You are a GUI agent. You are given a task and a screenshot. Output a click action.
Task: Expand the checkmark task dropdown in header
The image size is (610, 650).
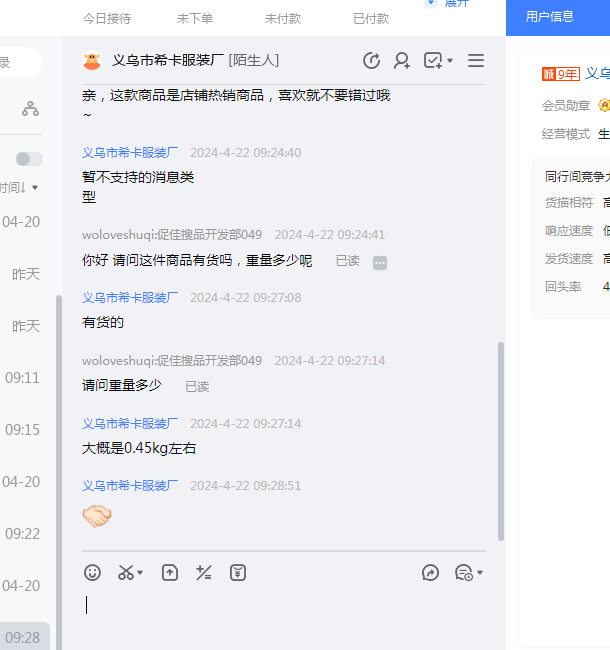point(450,62)
